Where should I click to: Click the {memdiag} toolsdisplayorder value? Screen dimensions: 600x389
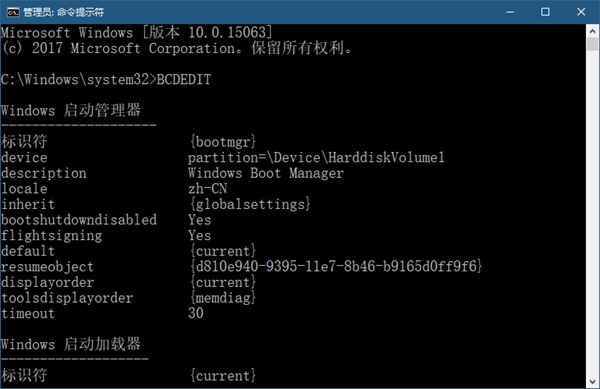click(223, 298)
